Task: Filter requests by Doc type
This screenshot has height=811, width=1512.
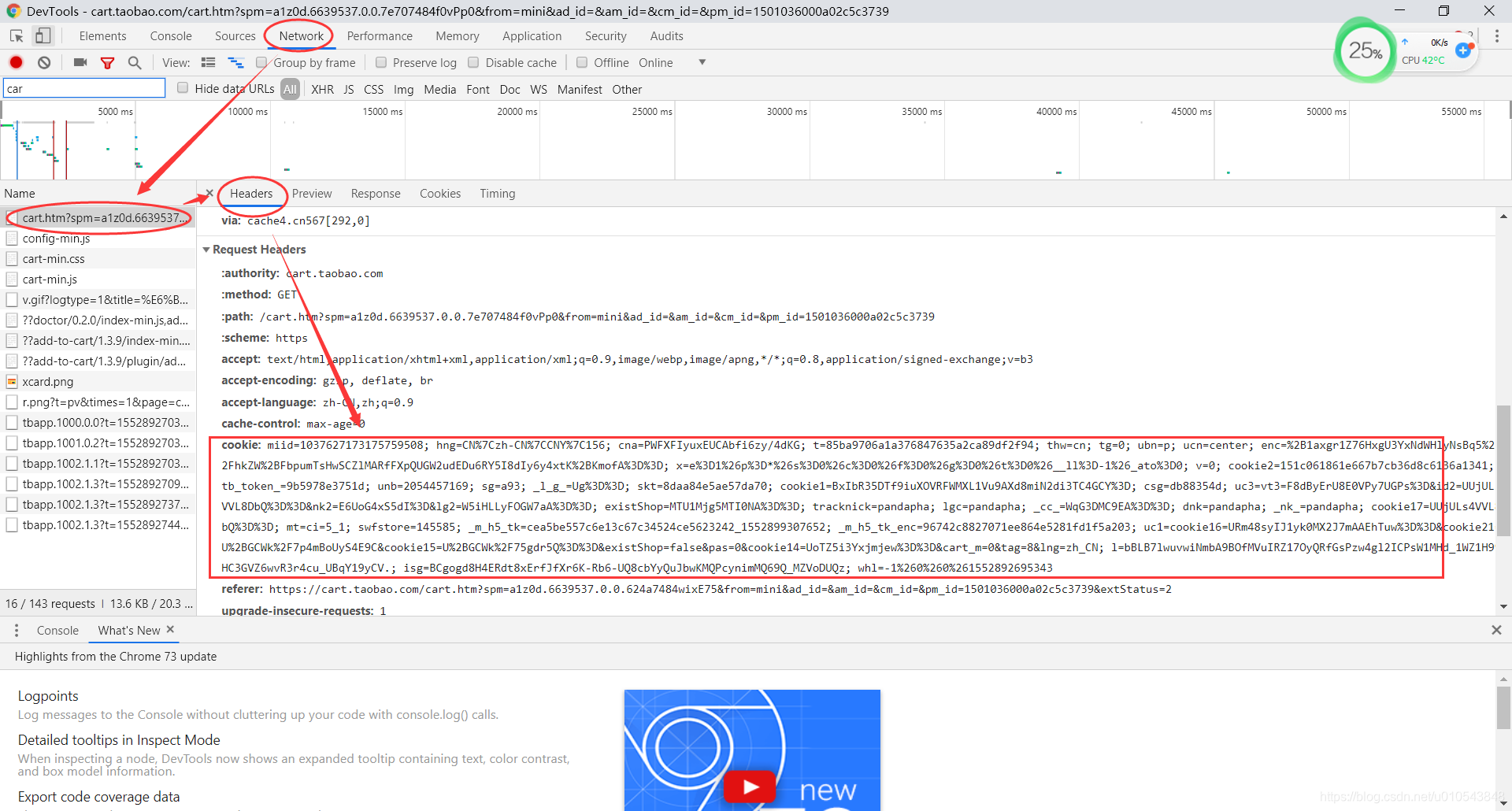Action: point(510,90)
